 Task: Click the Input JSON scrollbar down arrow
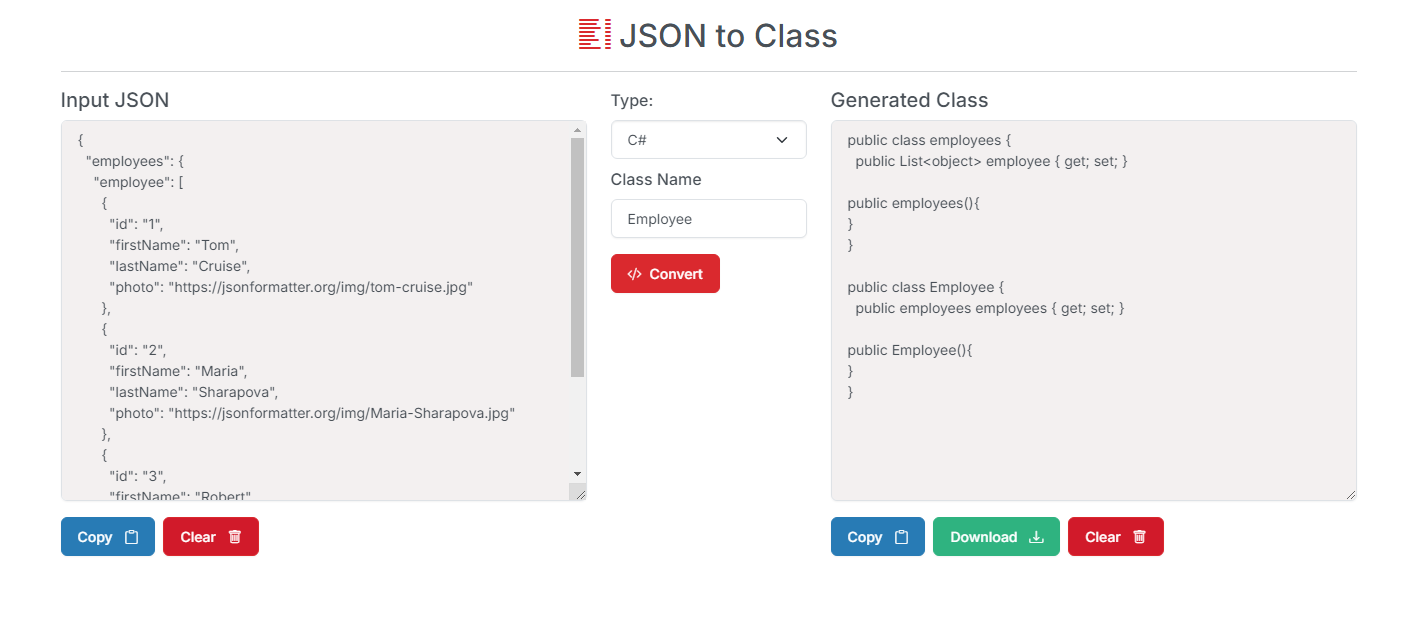(577, 473)
